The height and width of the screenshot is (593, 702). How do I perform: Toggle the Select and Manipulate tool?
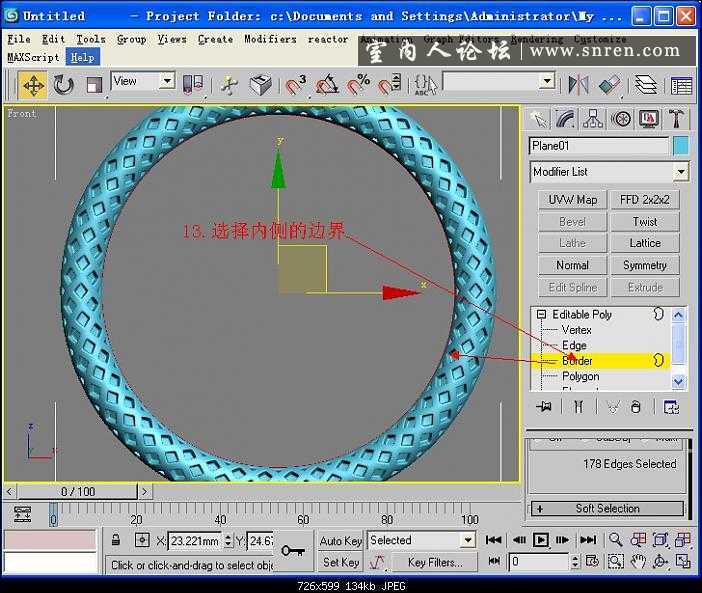[229, 85]
